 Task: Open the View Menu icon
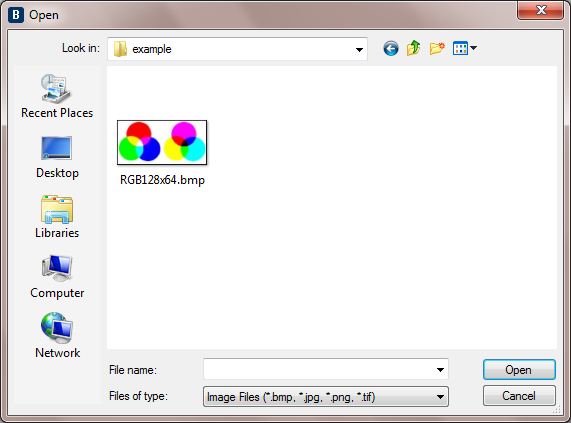tap(460, 48)
